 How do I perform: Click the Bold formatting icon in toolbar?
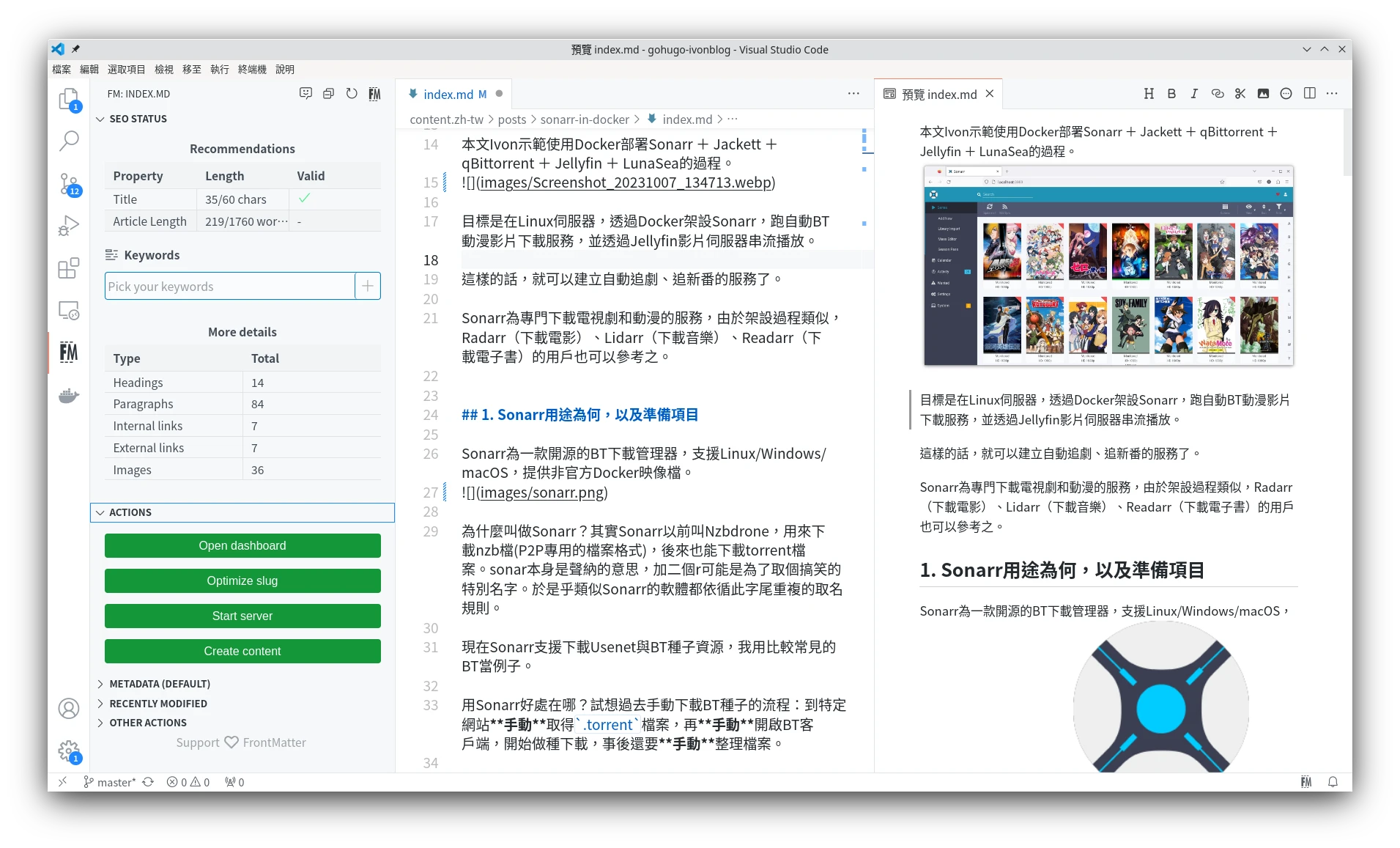tap(1171, 94)
